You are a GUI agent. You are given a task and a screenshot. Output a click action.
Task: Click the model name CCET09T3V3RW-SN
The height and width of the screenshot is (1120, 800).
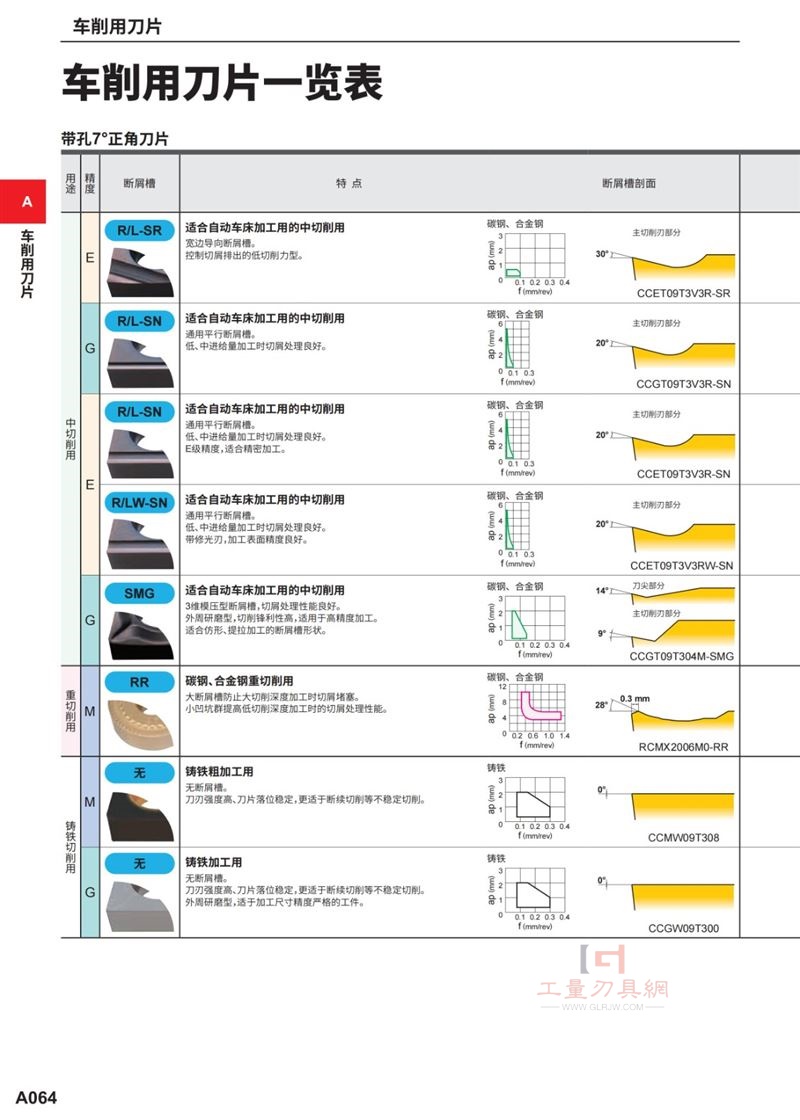tap(681, 565)
